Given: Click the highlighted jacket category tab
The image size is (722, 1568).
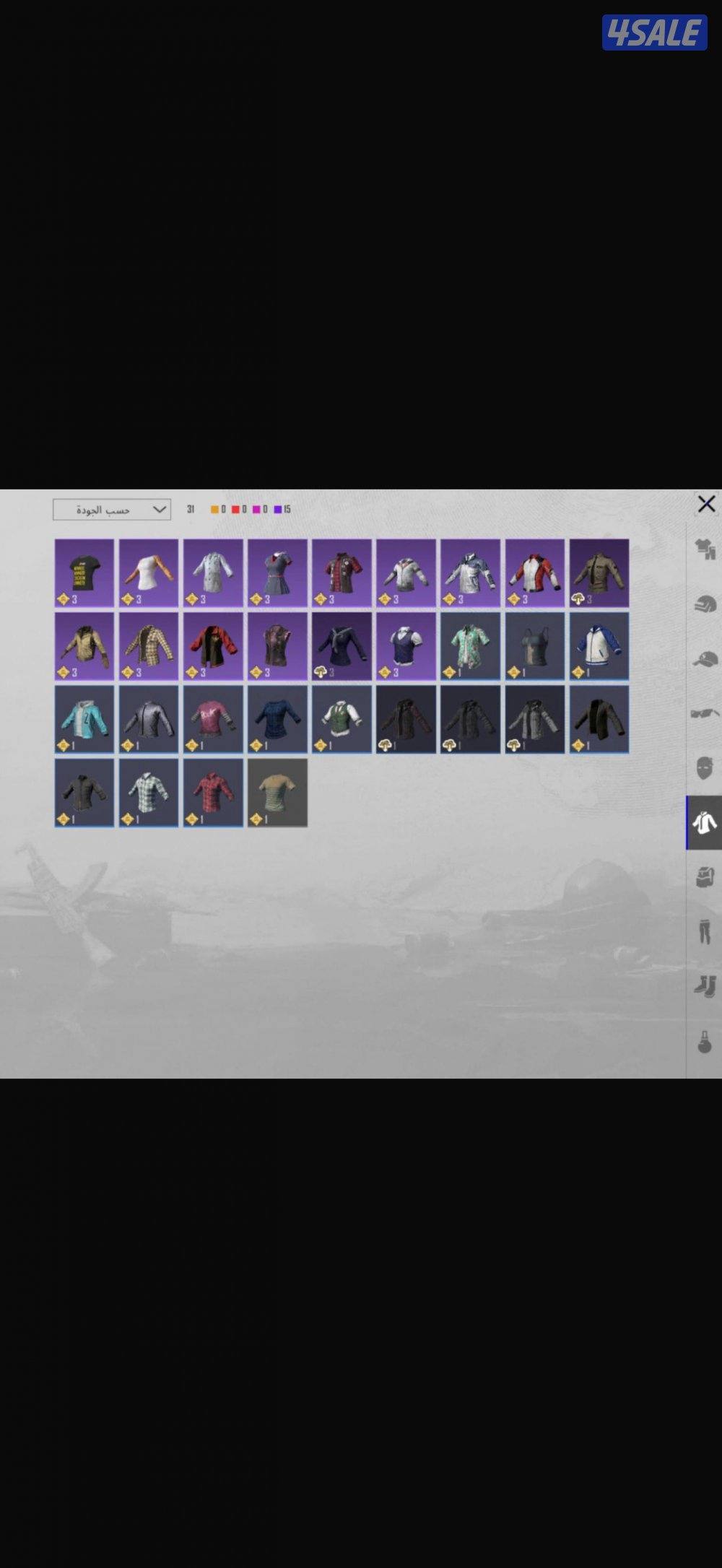Looking at the screenshot, I should 704,823.
